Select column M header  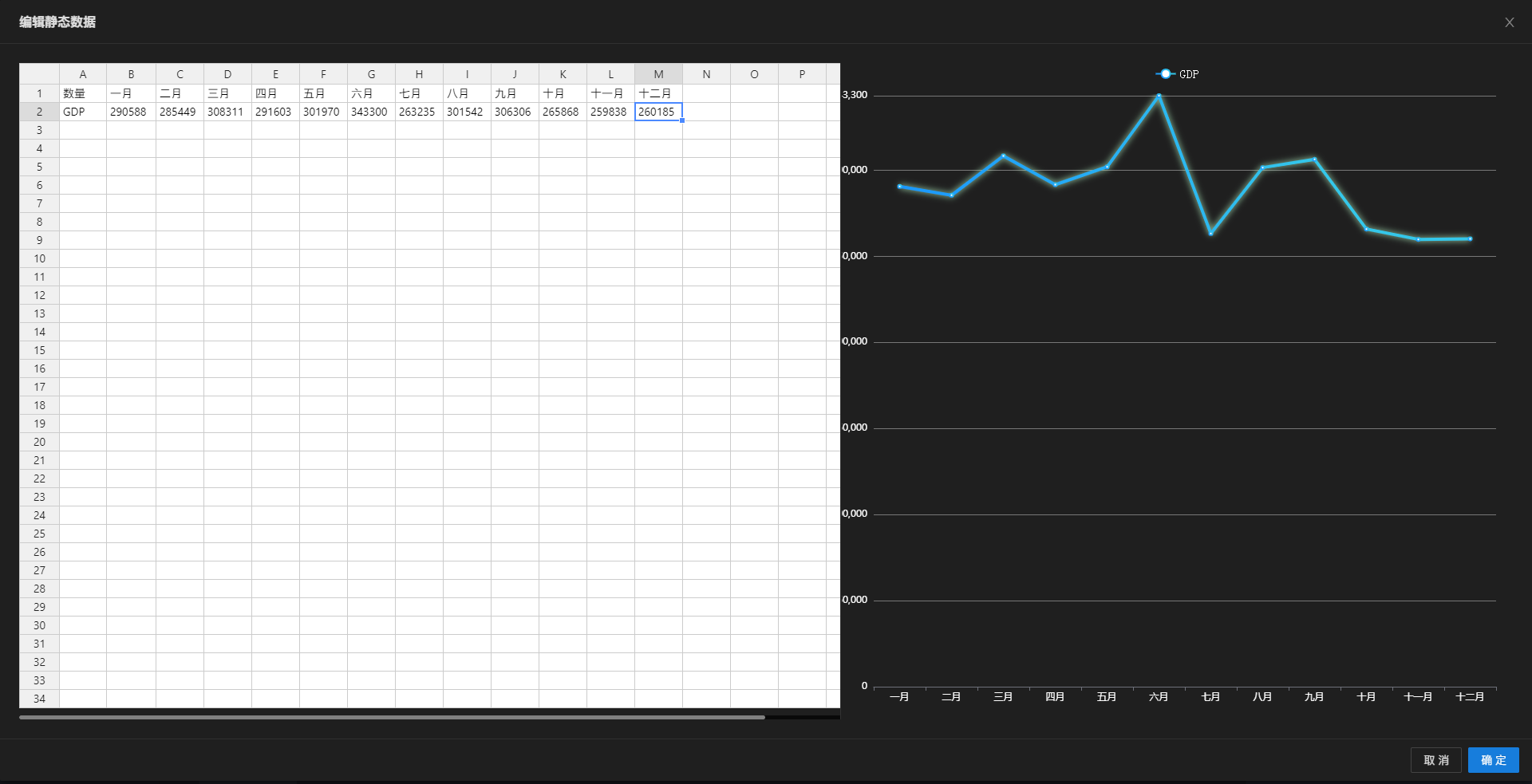(x=658, y=74)
